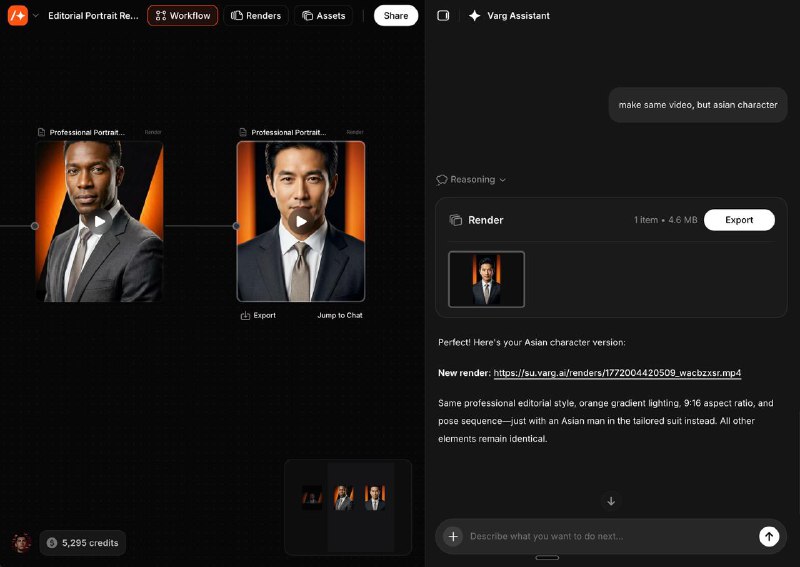Play the first Professional Portrait video node
This screenshot has width=800, height=567.
(99, 222)
